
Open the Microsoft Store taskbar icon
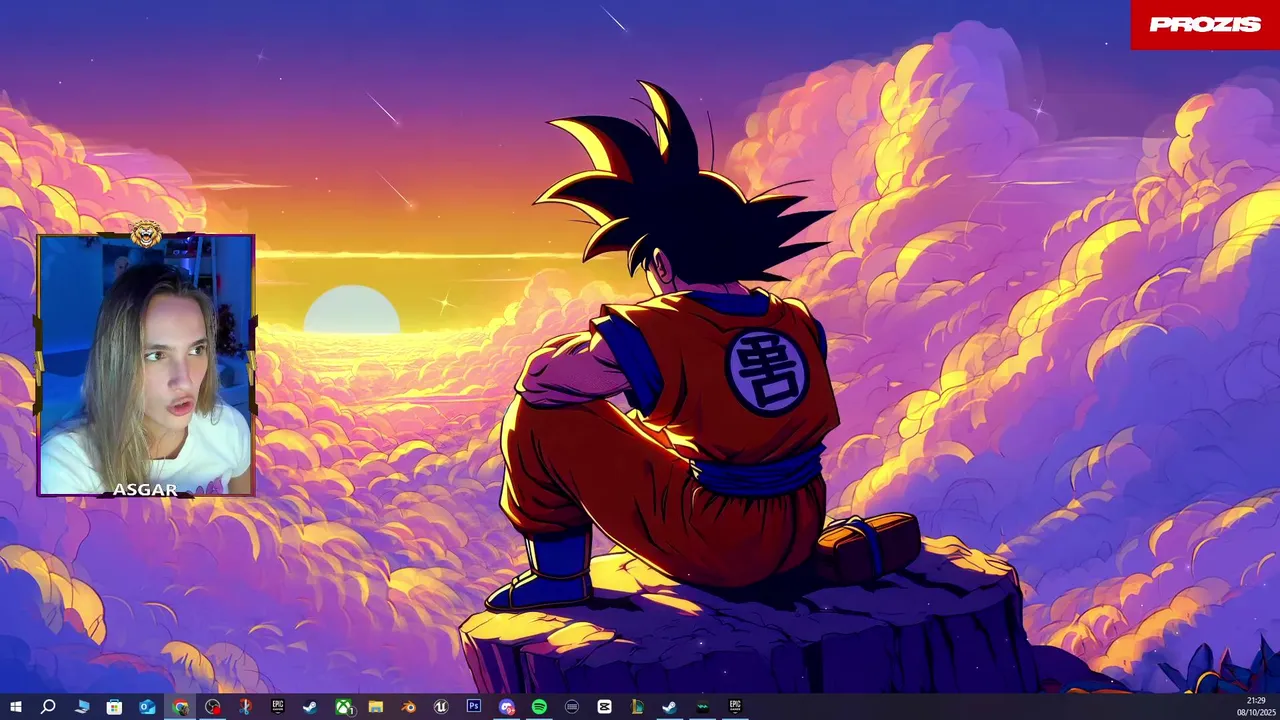(x=114, y=707)
